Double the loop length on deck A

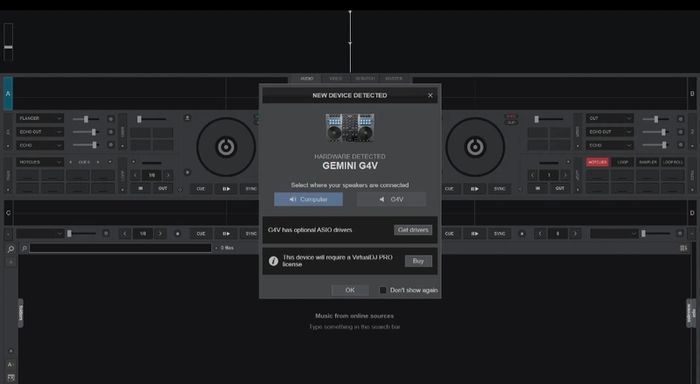click(x=168, y=175)
